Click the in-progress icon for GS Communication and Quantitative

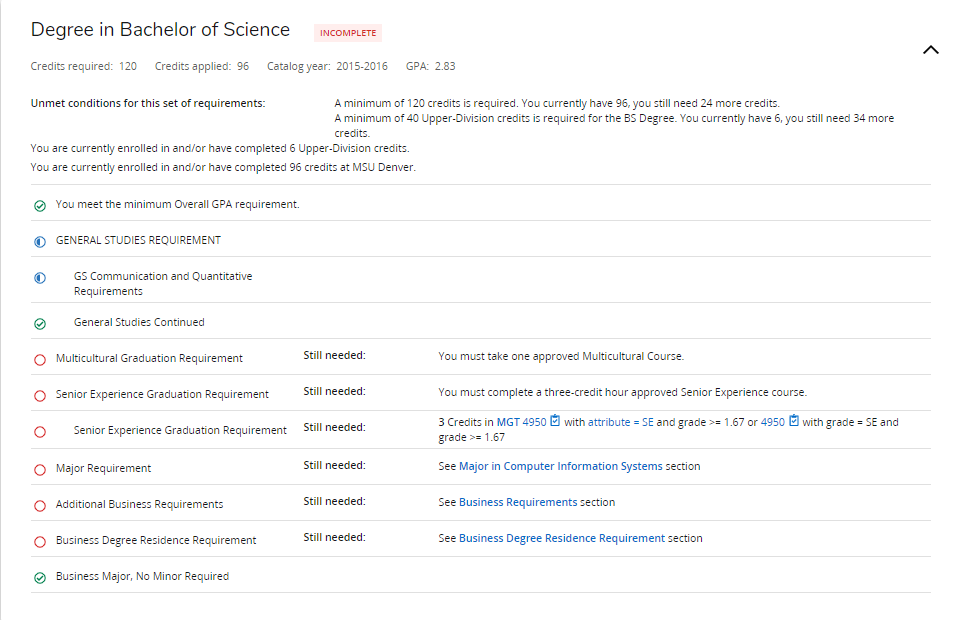pos(40,278)
